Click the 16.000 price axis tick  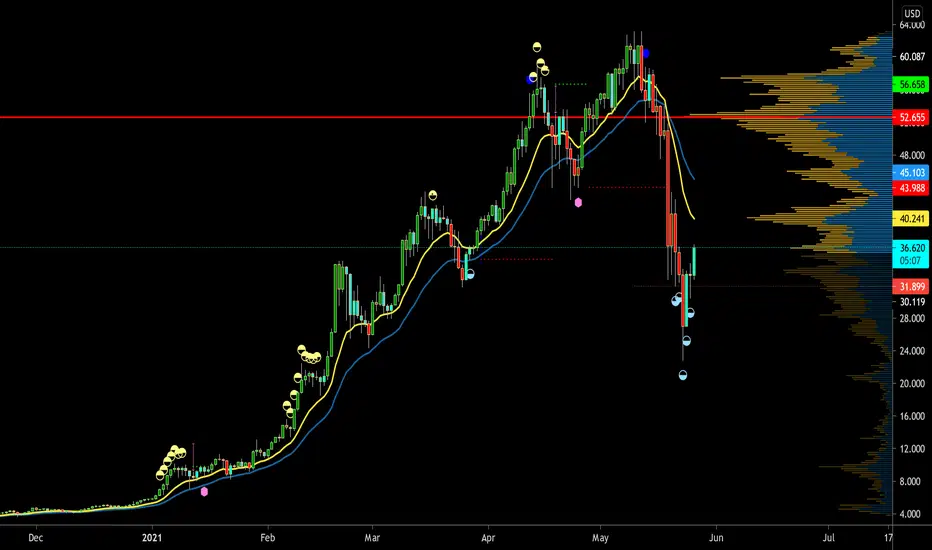pyautogui.click(x=912, y=416)
